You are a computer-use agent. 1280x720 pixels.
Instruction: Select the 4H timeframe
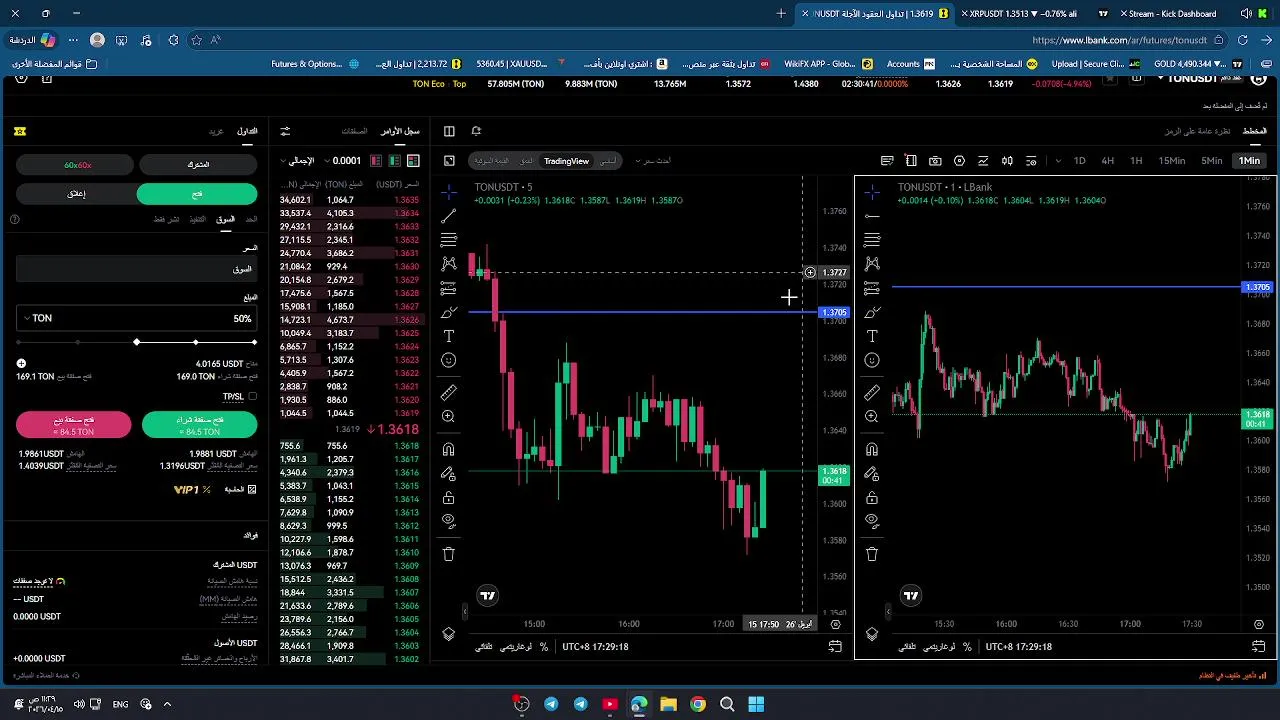pyautogui.click(x=1107, y=161)
